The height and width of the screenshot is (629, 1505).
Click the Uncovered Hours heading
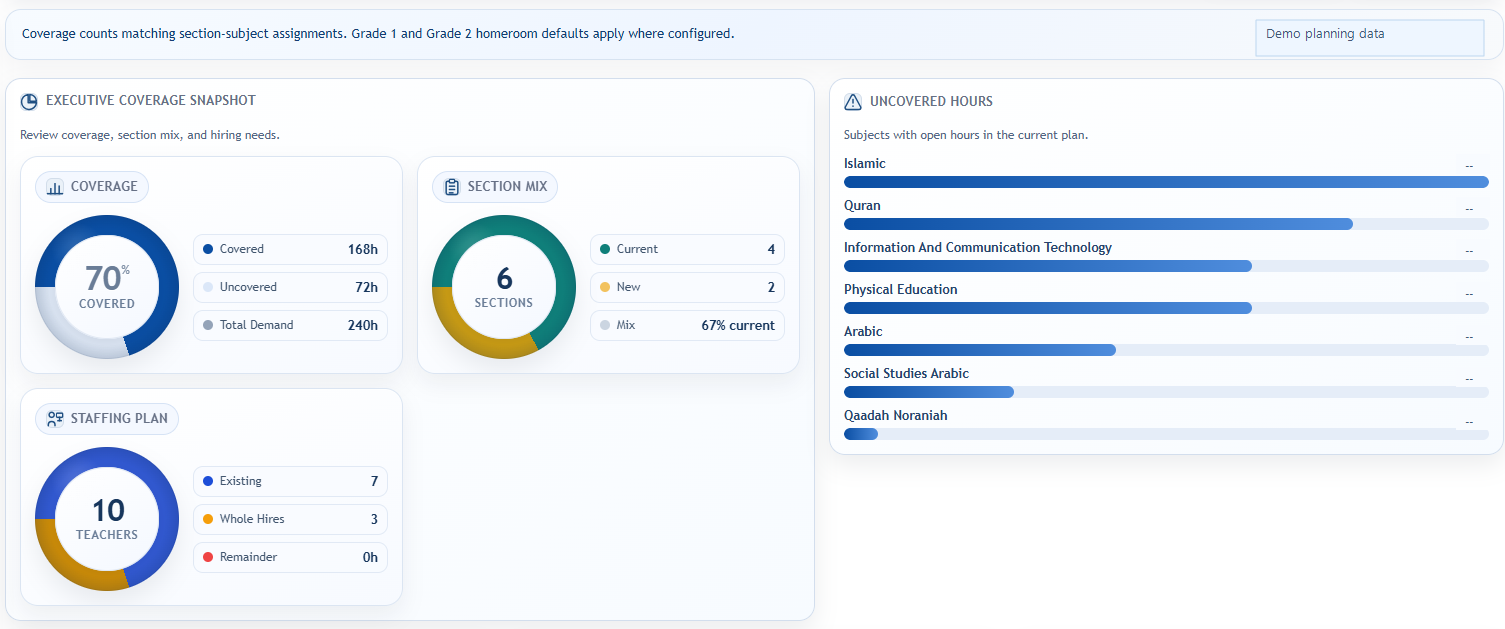pyautogui.click(x=931, y=102)
